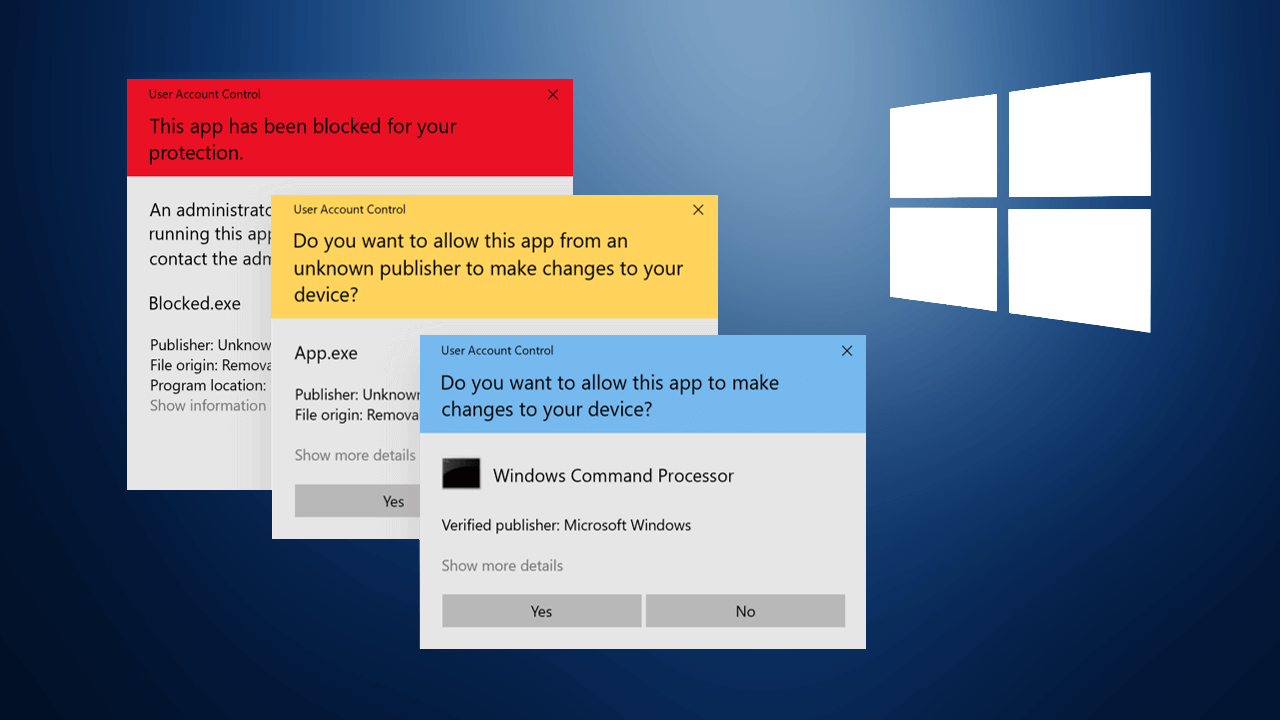Click Yes in the yellow App.exe dialog

(x=357, y=501)
